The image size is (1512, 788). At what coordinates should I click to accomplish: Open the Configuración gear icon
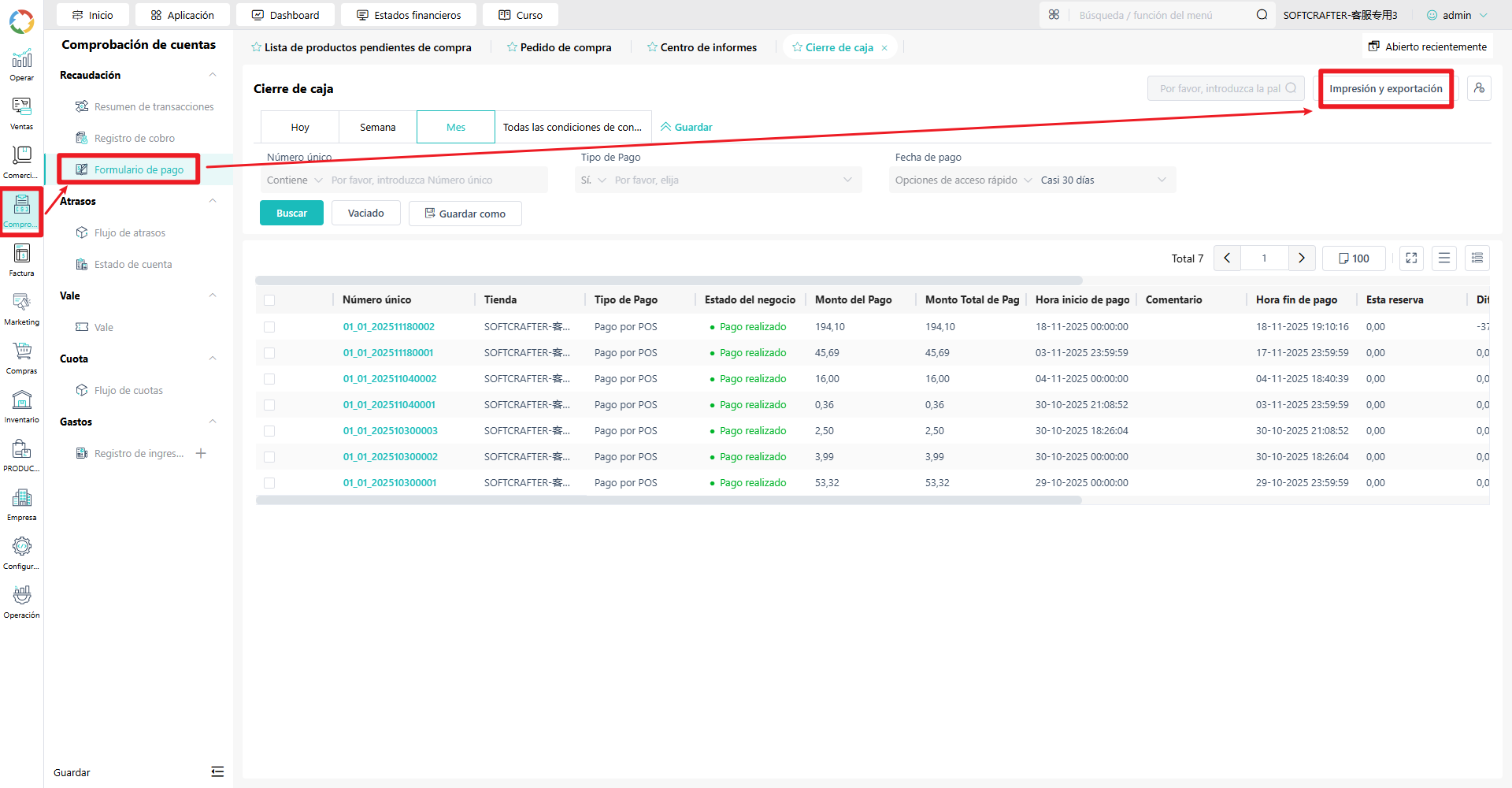click(x=21, y=553)
